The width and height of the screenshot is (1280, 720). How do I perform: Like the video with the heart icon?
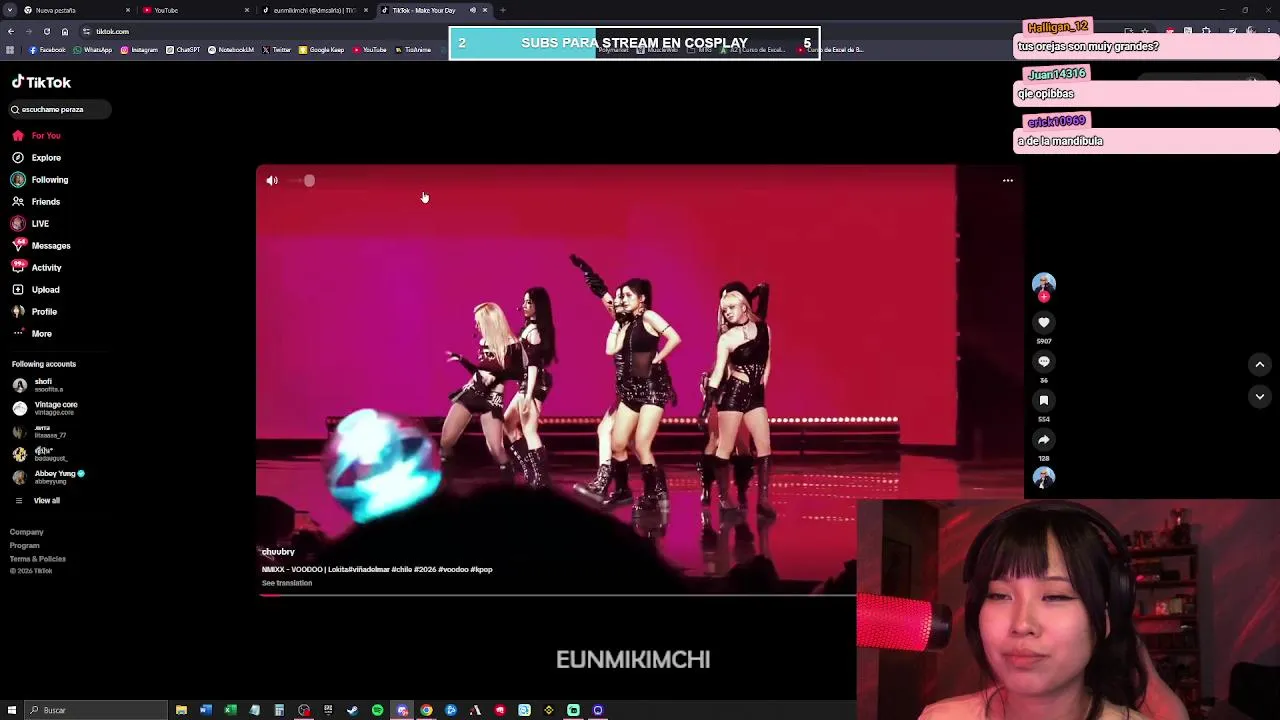[1044, 322]
